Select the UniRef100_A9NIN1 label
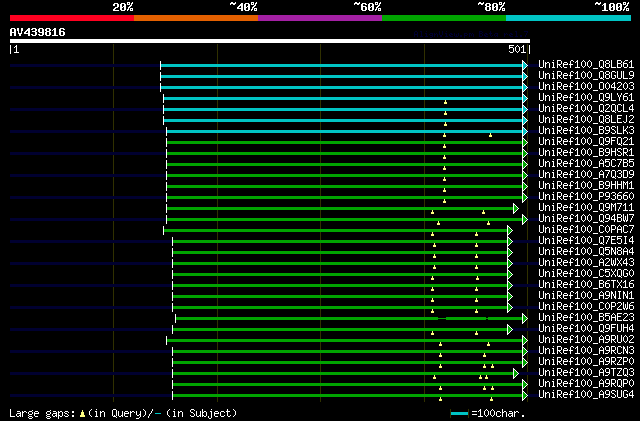Screen dimensions: 640x421 (x=586, y=296)
